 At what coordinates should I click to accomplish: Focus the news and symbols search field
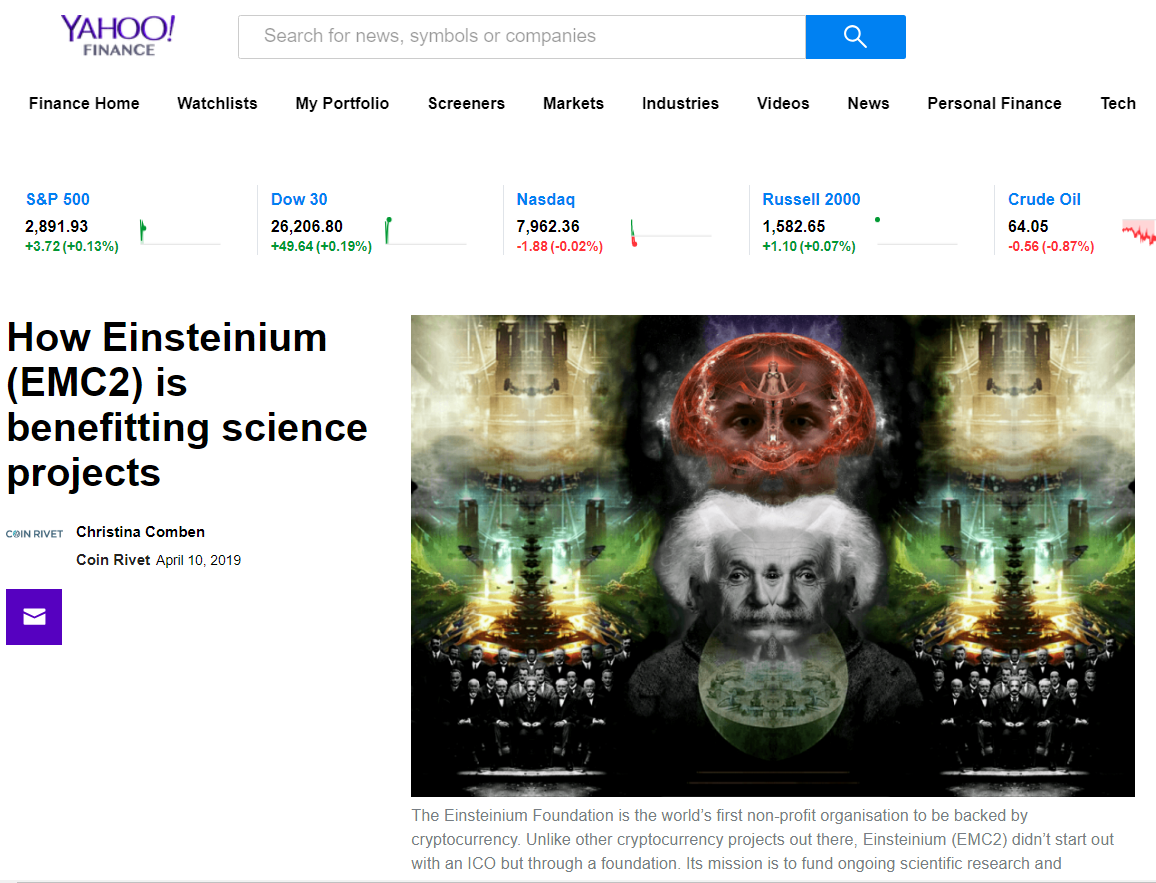tap(522, 37)
